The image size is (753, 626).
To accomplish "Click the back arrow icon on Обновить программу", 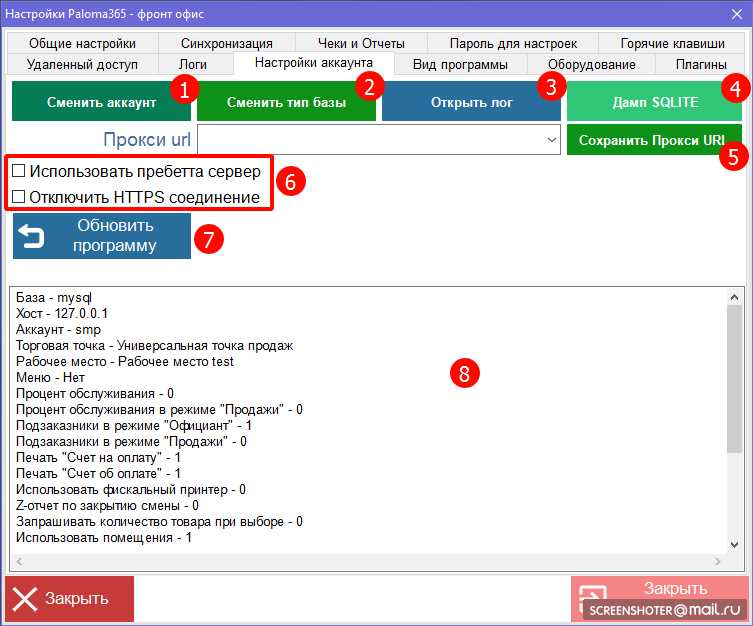I will (x=33, y=236).
